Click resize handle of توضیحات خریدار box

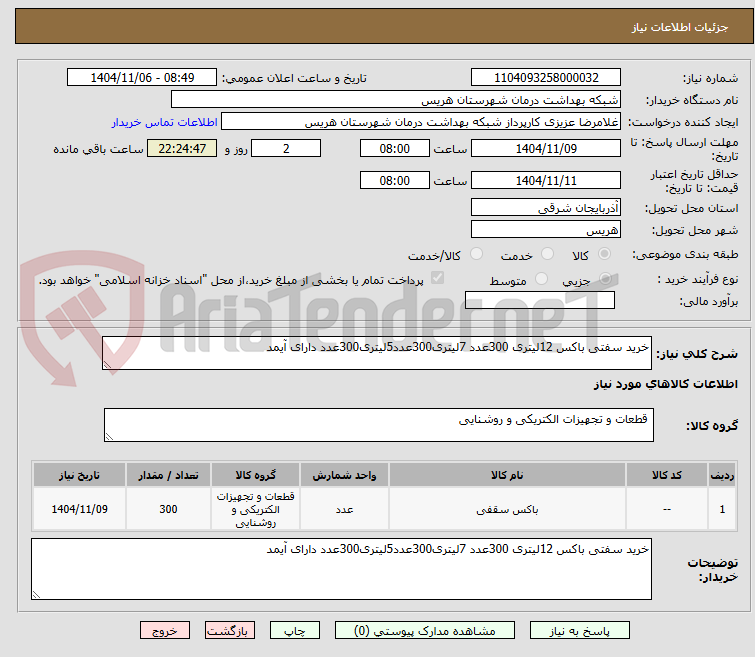click(37, 595)
